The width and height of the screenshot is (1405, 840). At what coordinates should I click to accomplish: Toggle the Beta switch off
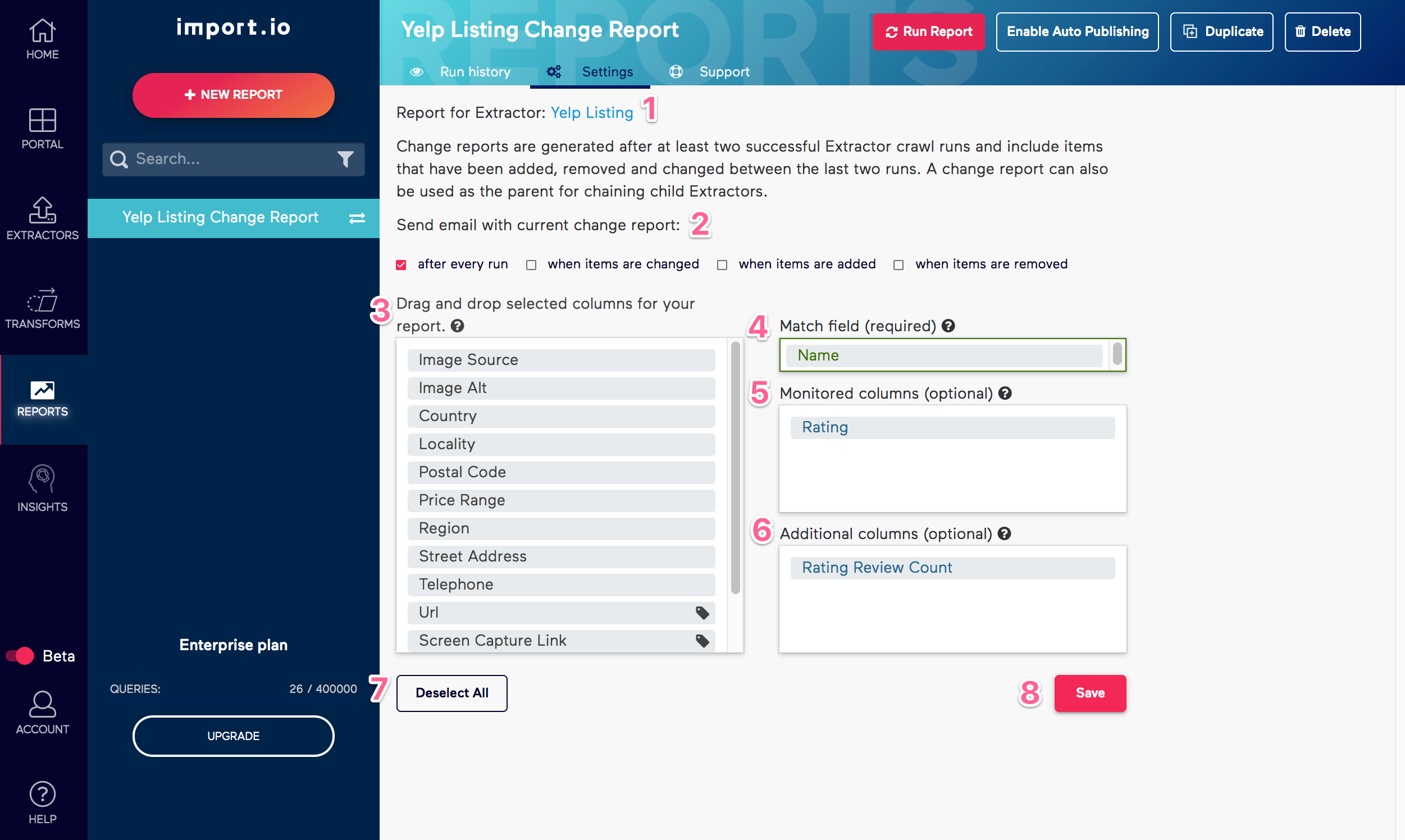click(x=20, y=656)
